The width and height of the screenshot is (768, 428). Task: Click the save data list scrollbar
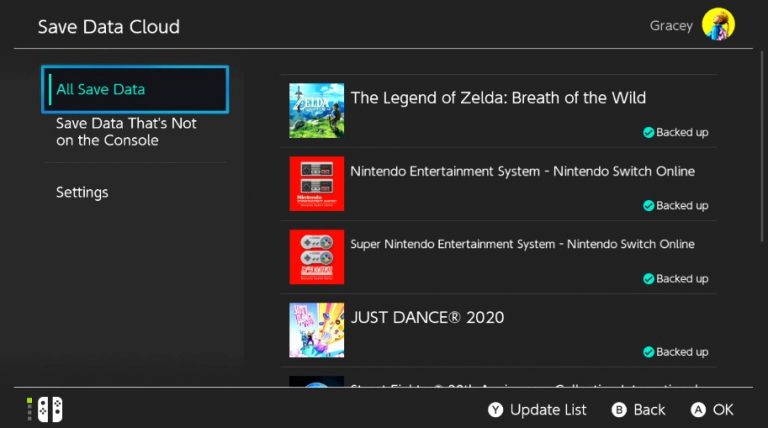click(762, 146)
